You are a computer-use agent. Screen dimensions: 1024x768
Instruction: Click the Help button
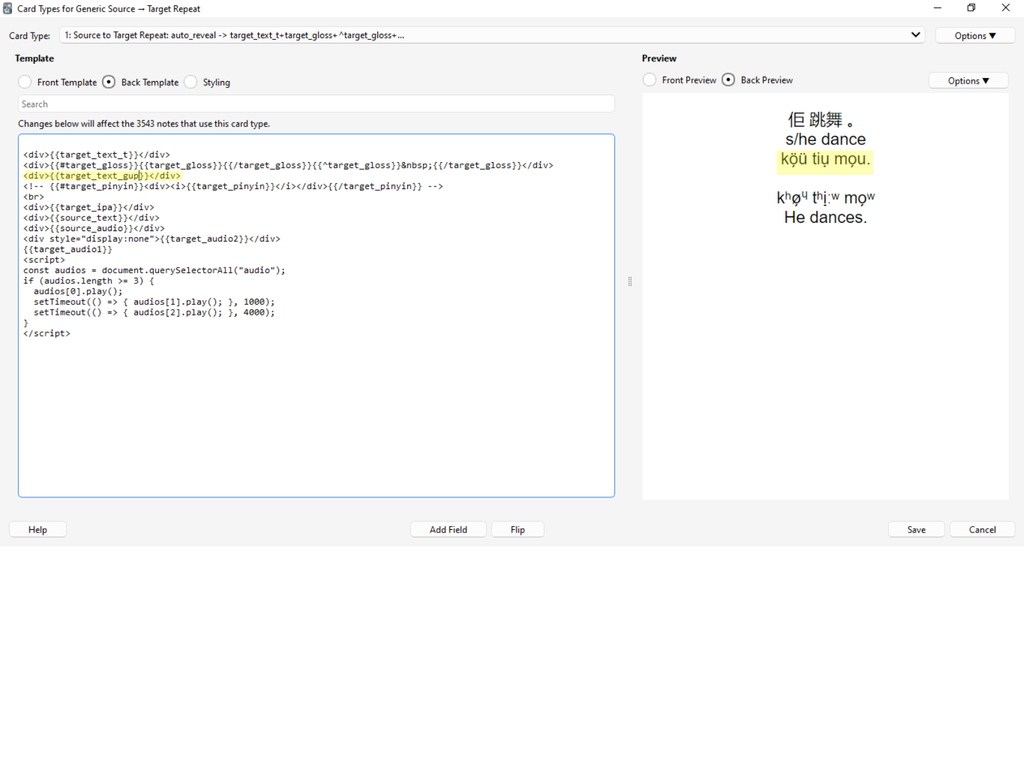click(x=38, y=530)
